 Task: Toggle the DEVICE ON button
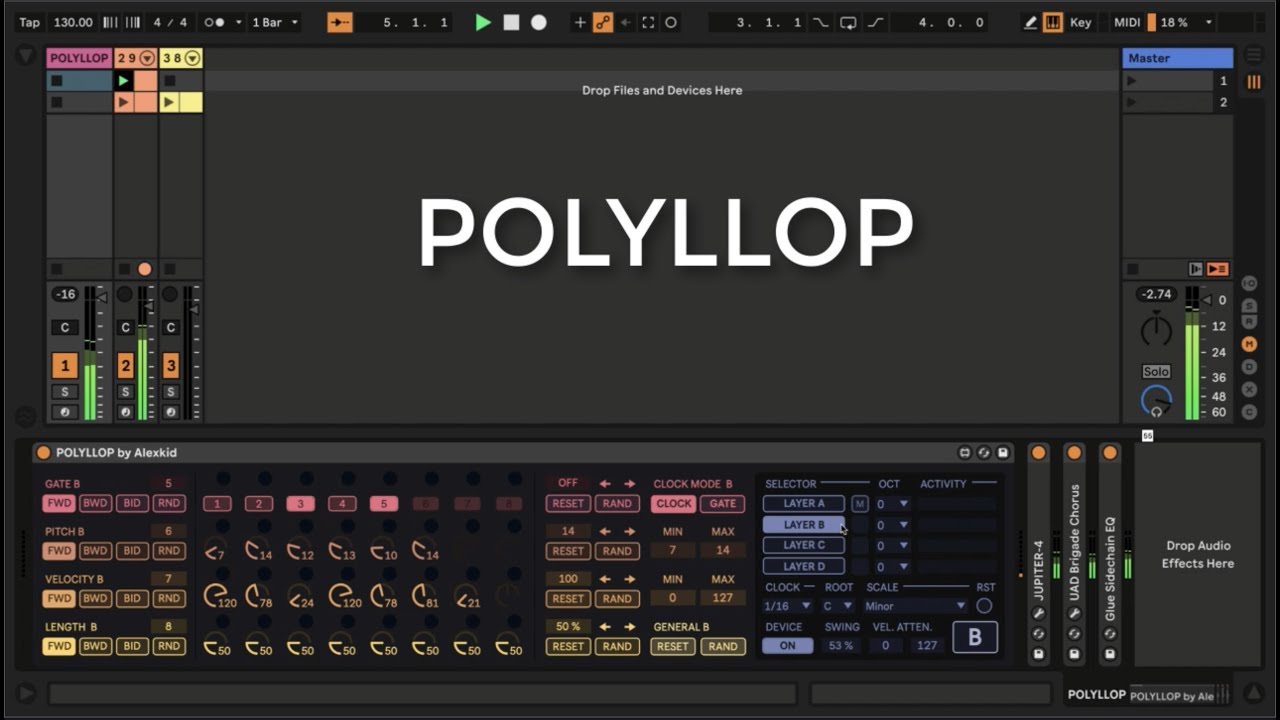[787, 646]
